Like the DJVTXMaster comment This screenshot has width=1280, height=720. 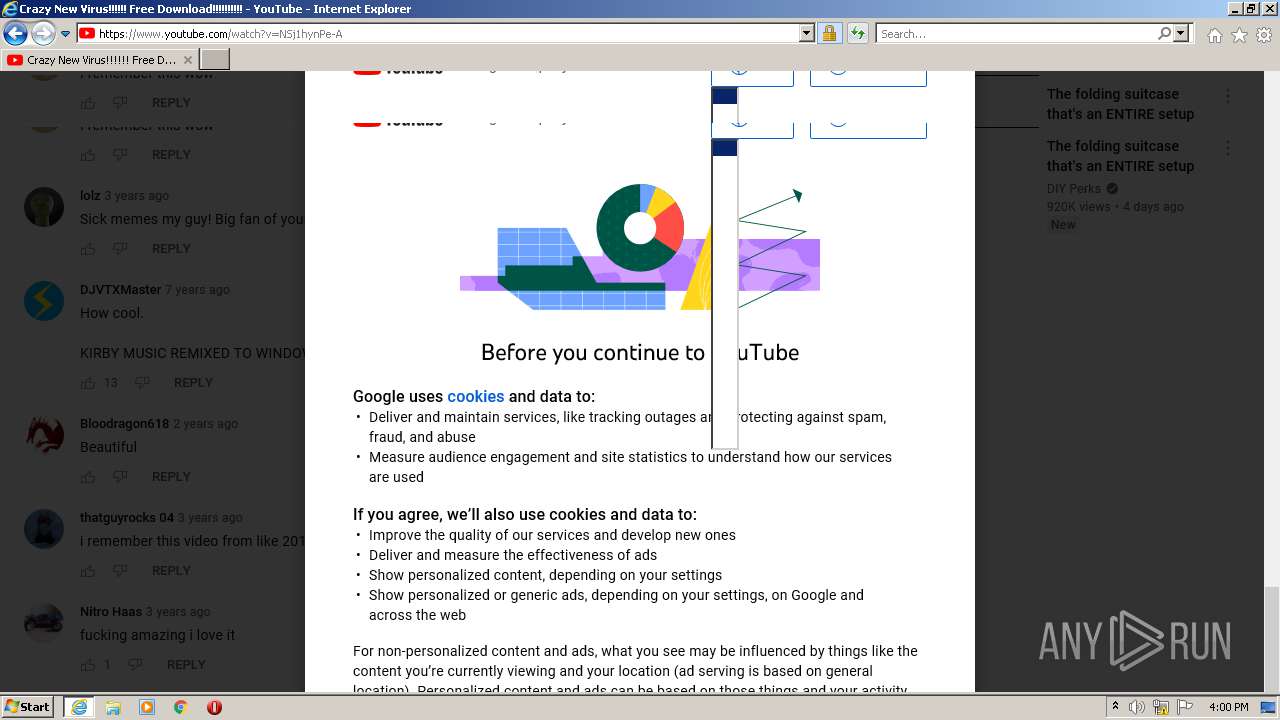pos(88,383)
